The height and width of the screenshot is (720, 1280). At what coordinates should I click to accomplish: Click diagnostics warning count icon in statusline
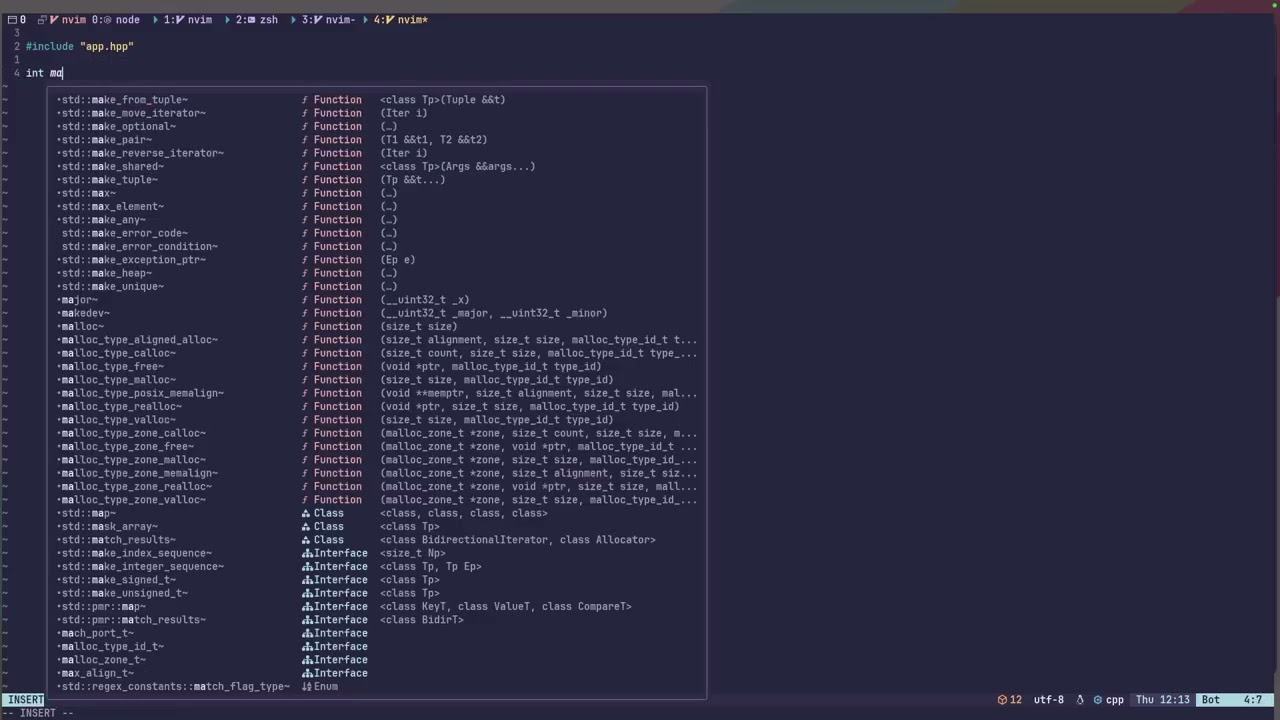point(1002,700)
